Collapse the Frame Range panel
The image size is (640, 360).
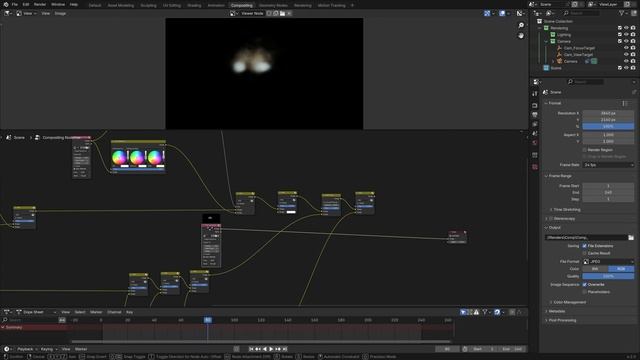click(x=560, y=176)
